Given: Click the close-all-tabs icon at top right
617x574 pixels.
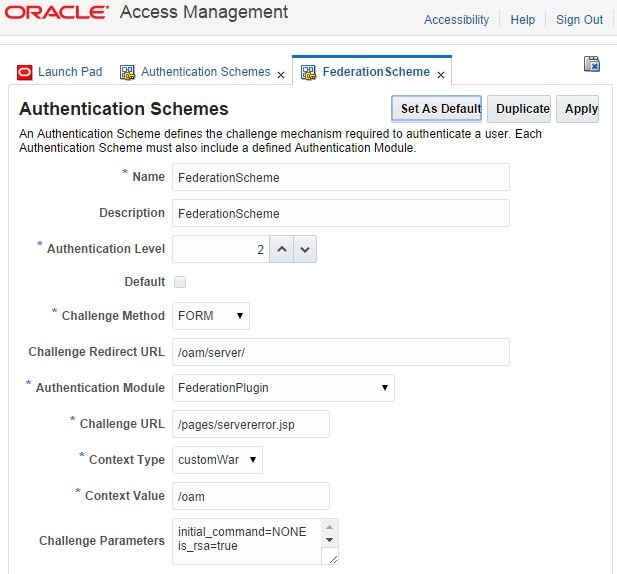Looking at the screenshot, I should tap(591, 64).
